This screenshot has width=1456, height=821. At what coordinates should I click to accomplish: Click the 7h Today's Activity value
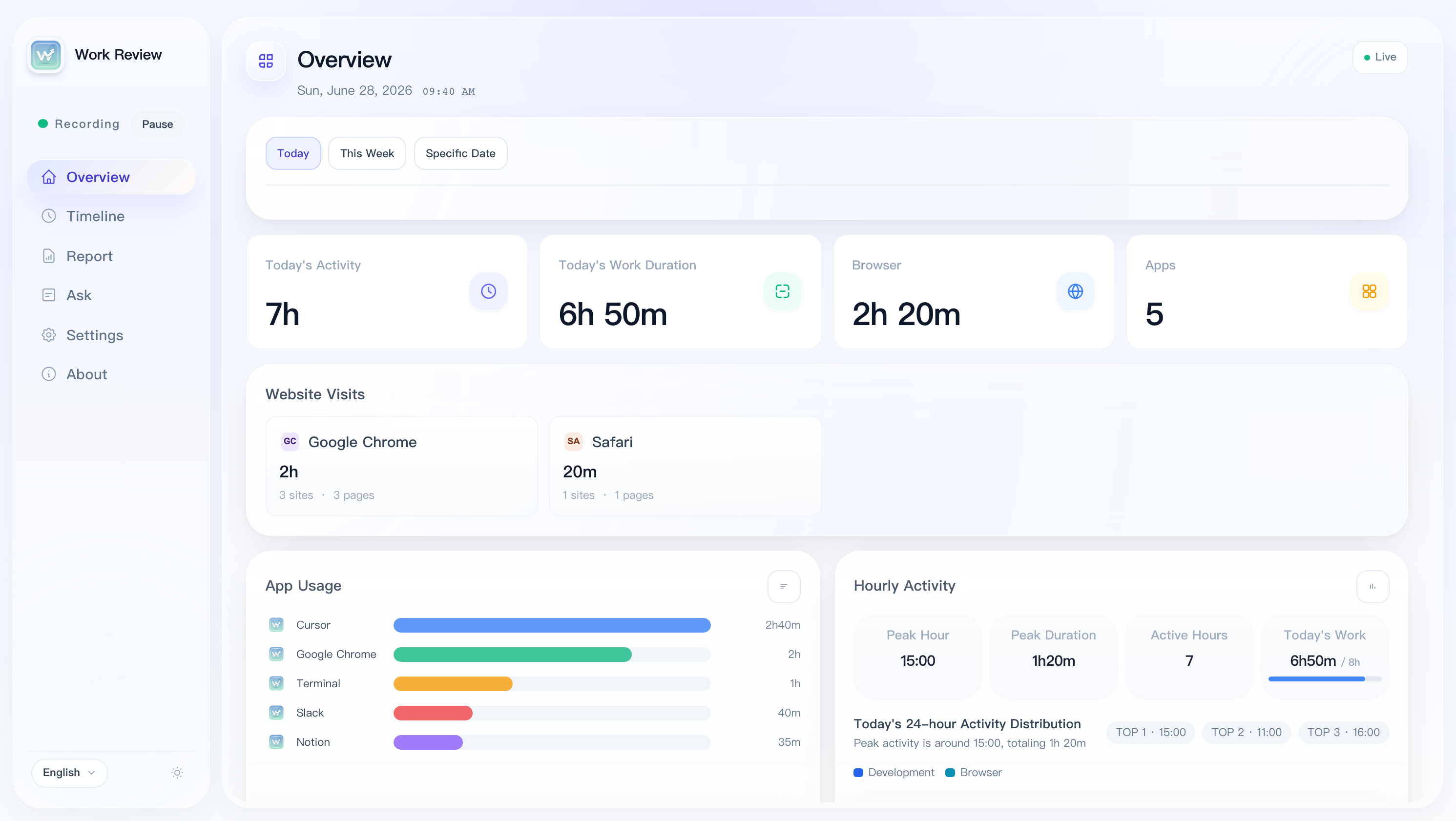[x=283, y=314]
